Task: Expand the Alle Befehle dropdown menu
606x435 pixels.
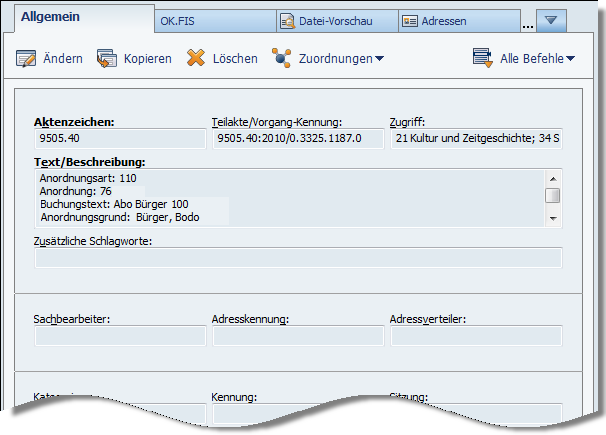Action: 571,59
